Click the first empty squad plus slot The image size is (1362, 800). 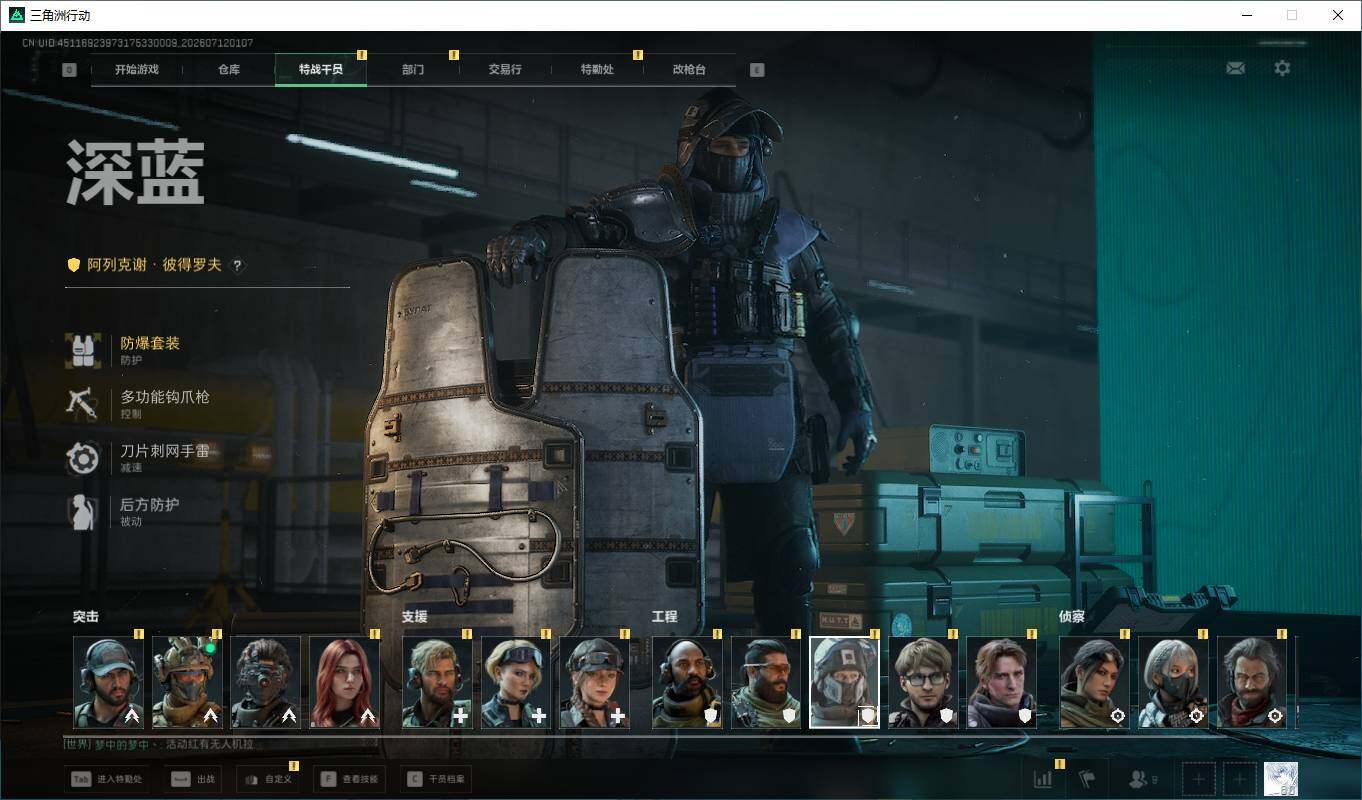point(1199,779)
